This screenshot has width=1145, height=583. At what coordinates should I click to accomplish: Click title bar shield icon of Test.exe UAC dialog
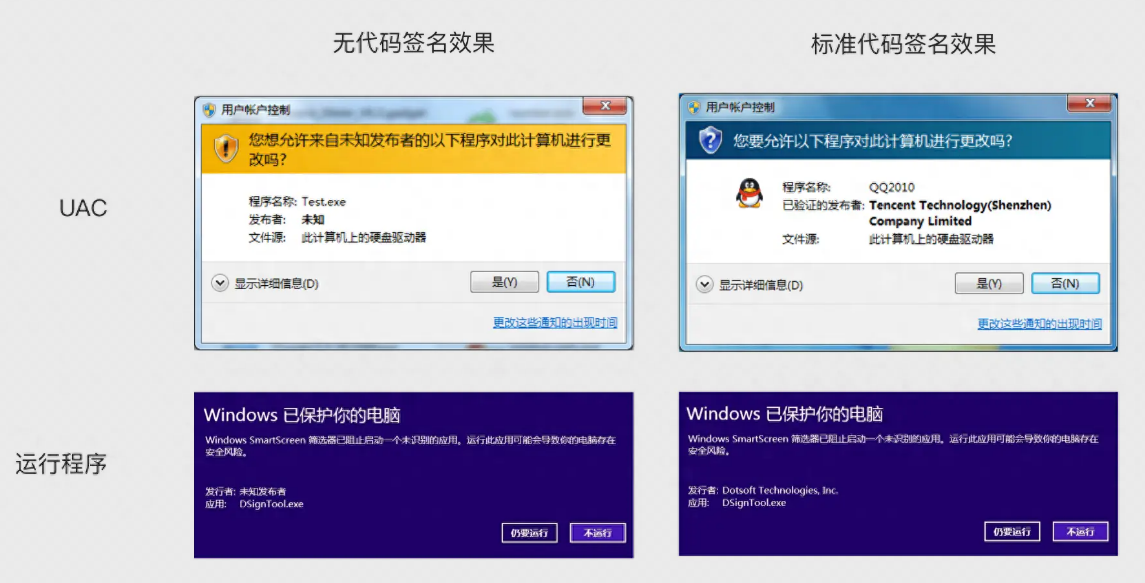[209, 110]
